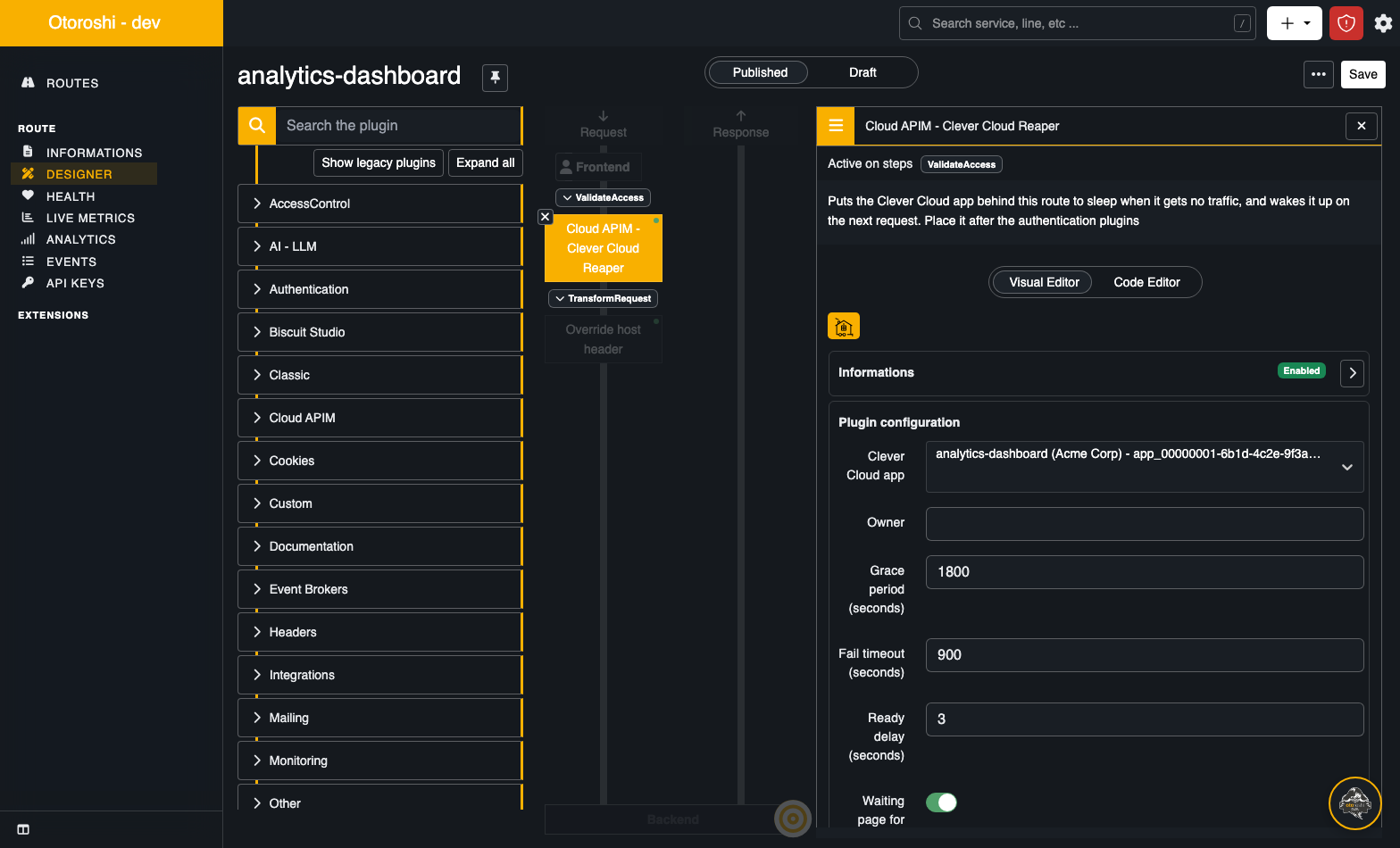Click the orange house plugin icon
This screenshot has height=848, width=1400.
click(844, 327)
